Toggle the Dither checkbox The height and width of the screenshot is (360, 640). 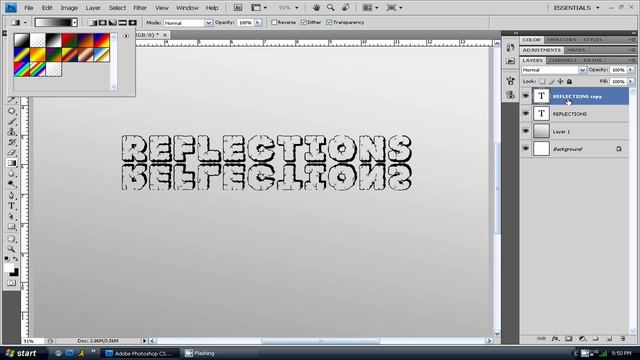303,22
